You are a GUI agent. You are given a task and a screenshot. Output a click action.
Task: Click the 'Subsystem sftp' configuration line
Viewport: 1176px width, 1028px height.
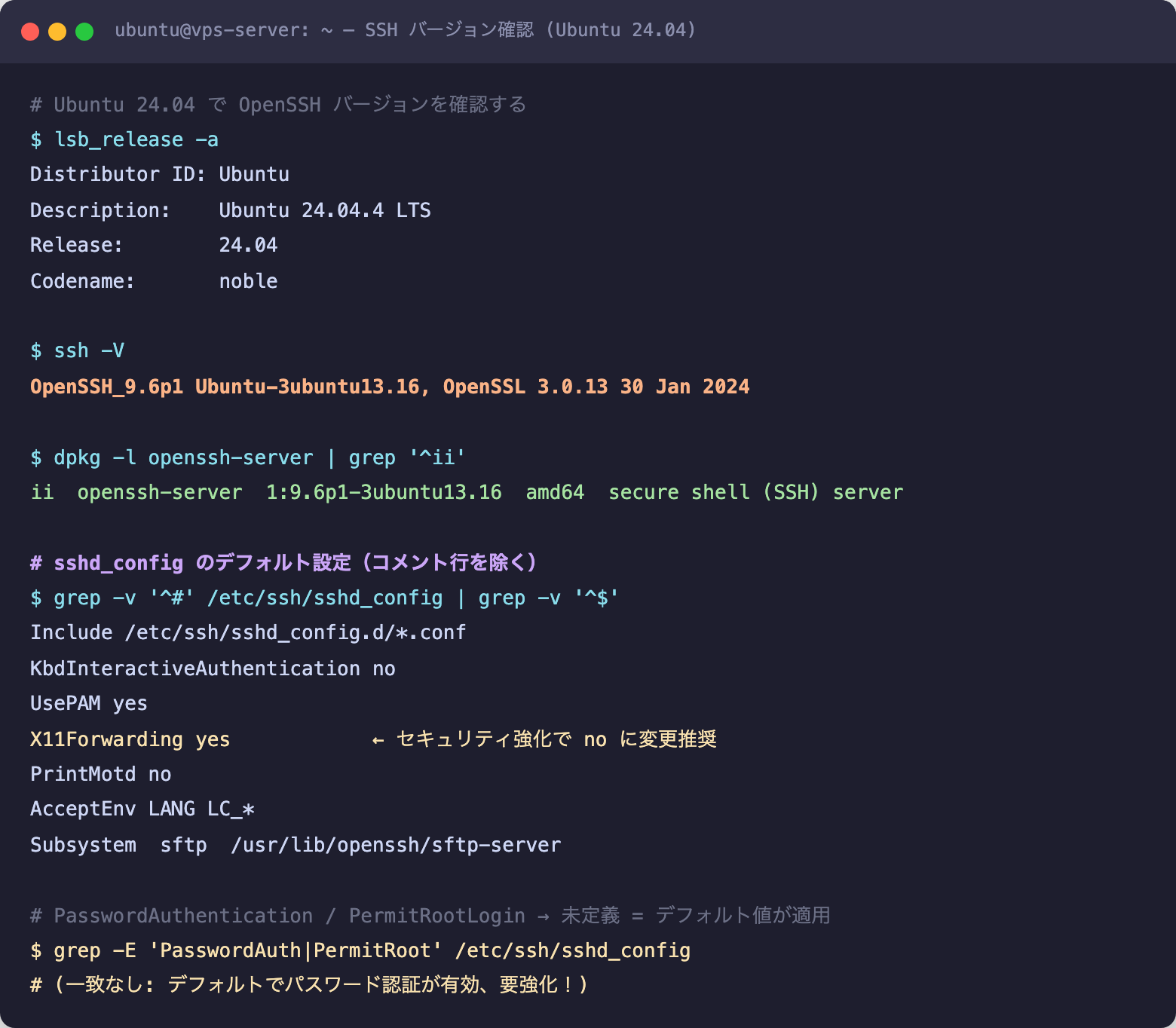pos(296,845)
